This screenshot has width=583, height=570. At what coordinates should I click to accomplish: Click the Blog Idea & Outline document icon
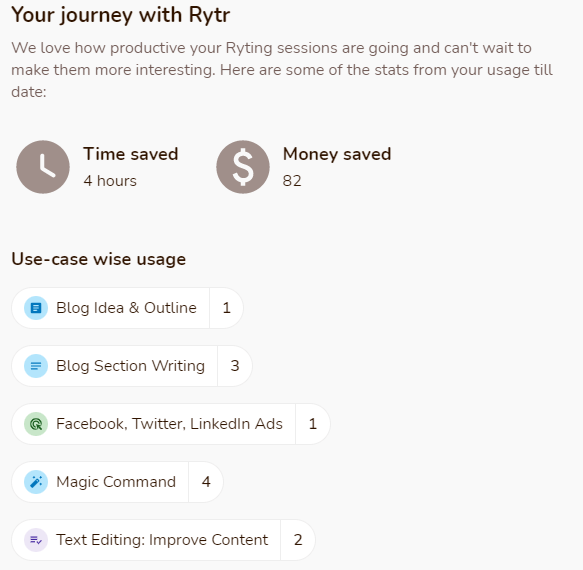[x=36, y=308]
